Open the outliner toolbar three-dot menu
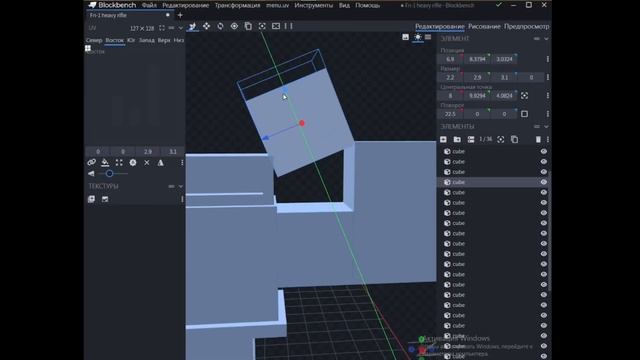Viewport: 640px width, 360px height. (x=548, y=140)
